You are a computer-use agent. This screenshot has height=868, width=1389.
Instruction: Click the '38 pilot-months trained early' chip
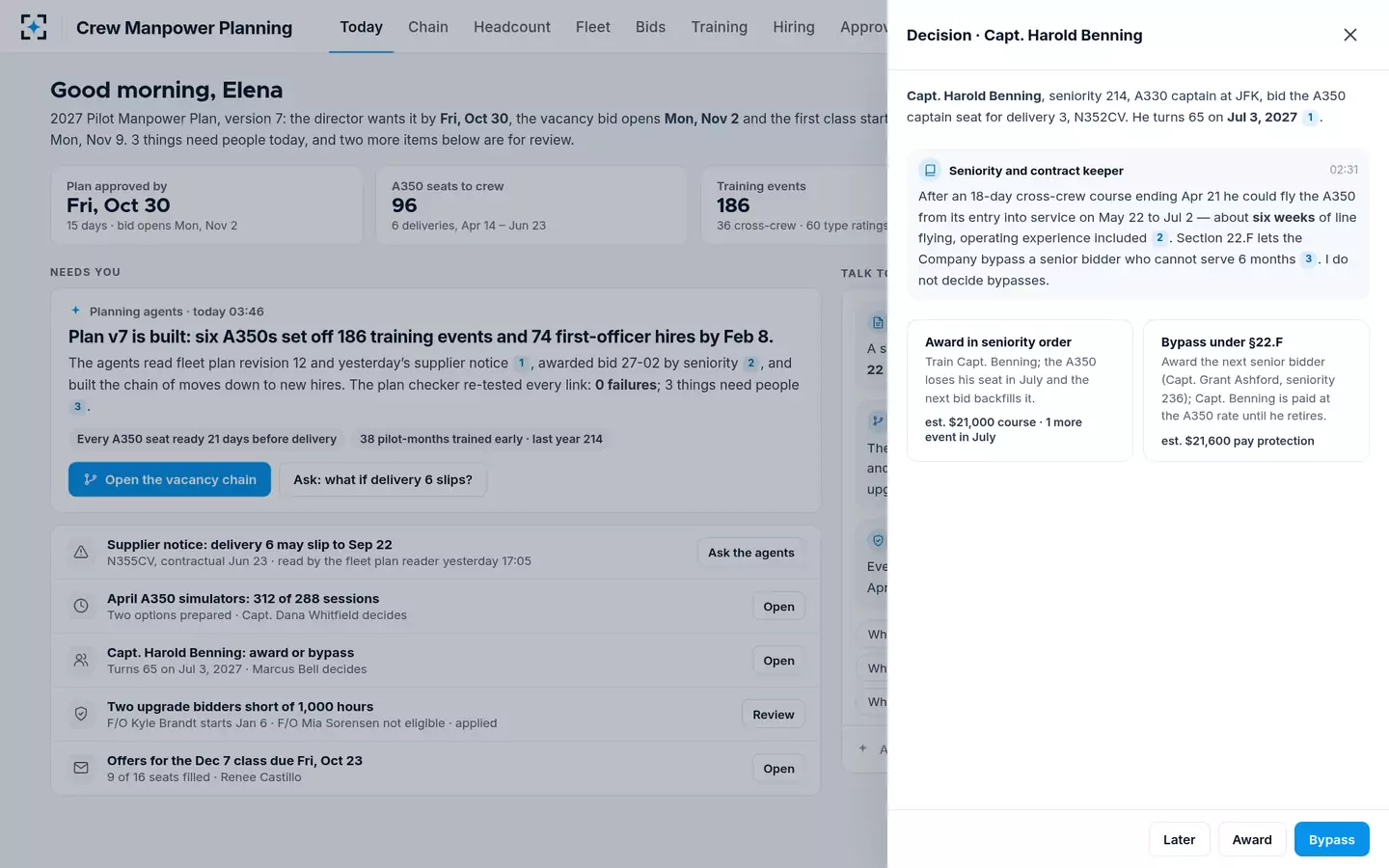481,439
